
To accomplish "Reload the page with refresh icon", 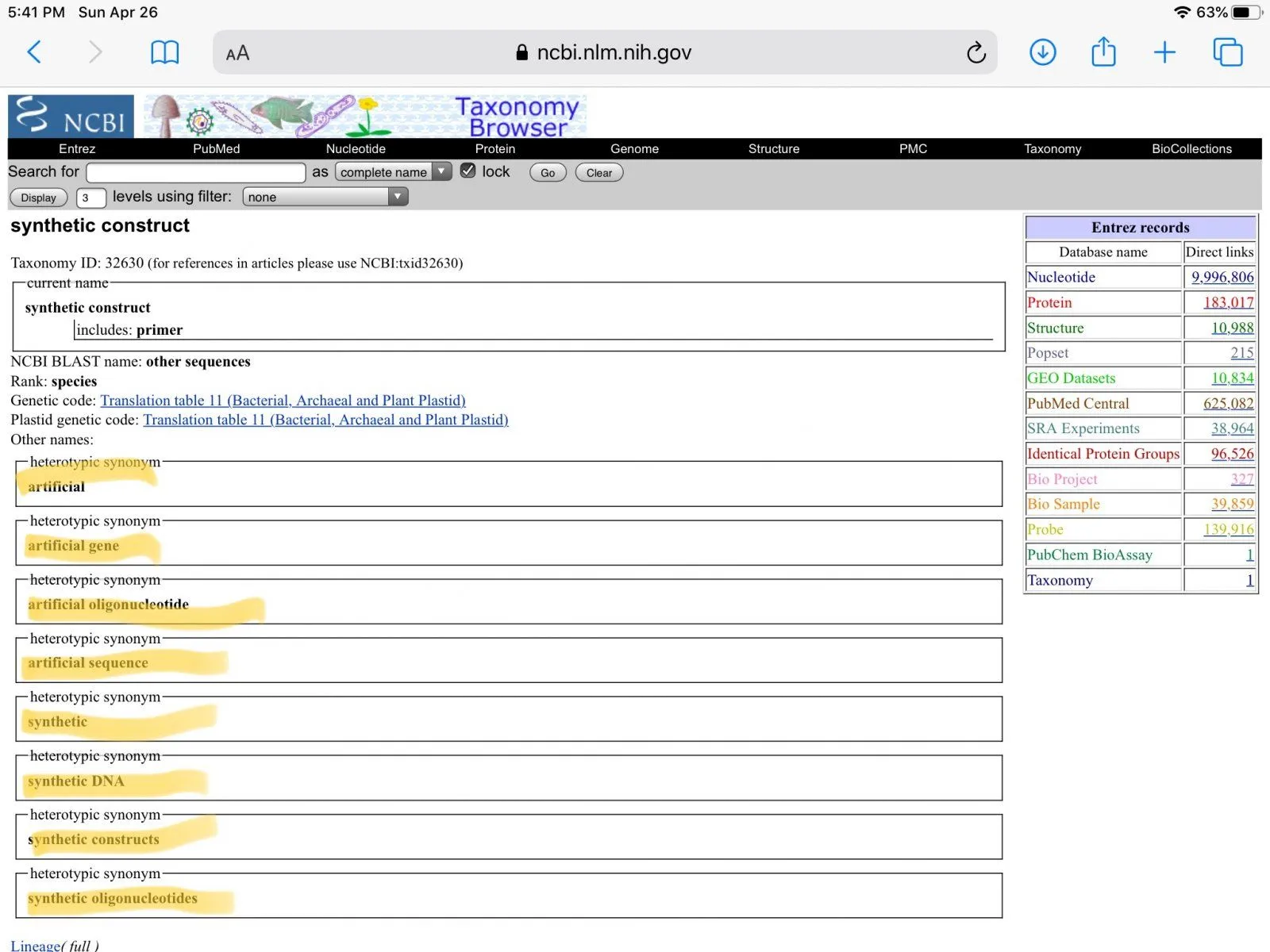I will tap(976, 52).
